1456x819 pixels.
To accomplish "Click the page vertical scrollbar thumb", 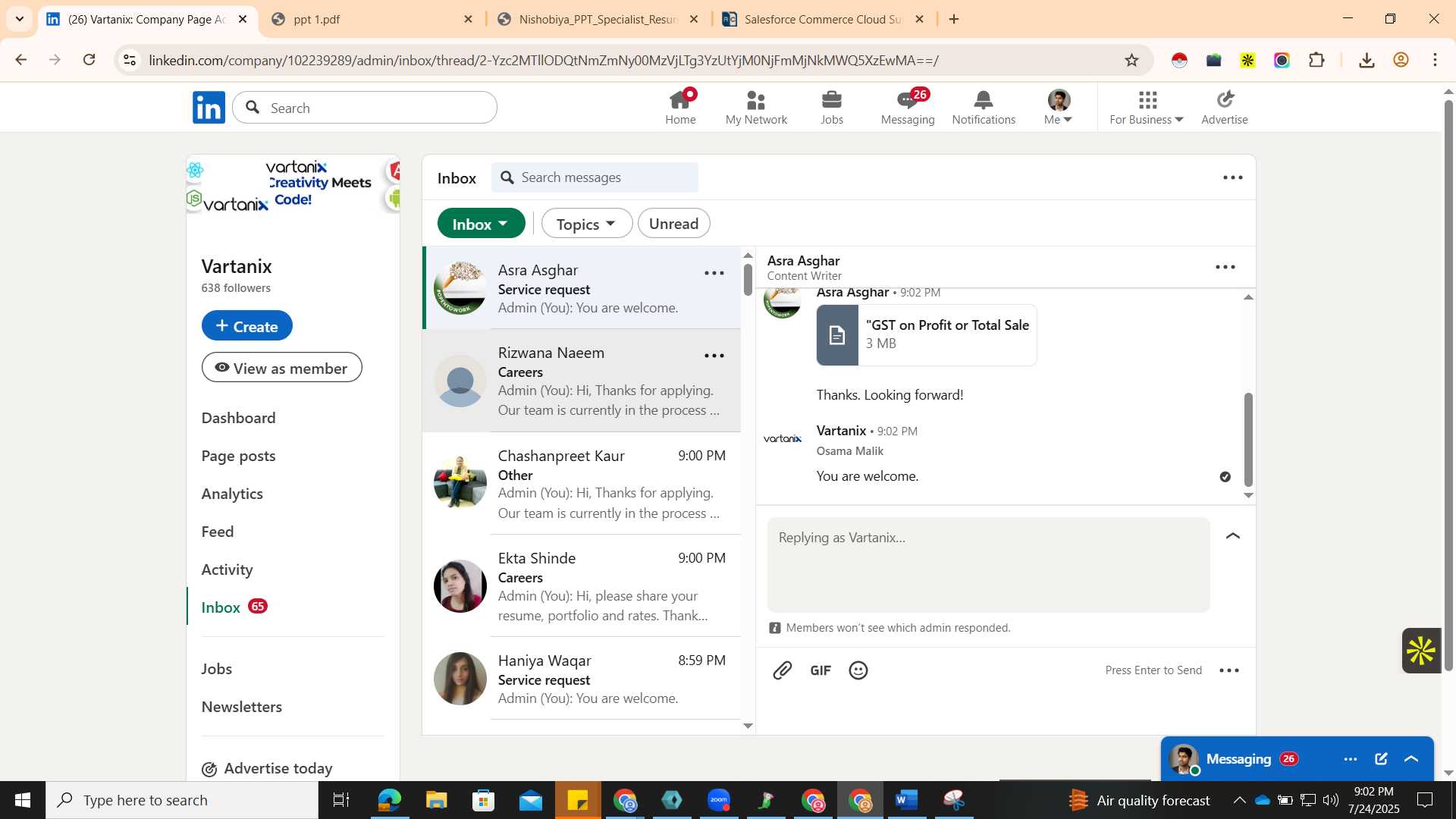I will [1448, 384].
